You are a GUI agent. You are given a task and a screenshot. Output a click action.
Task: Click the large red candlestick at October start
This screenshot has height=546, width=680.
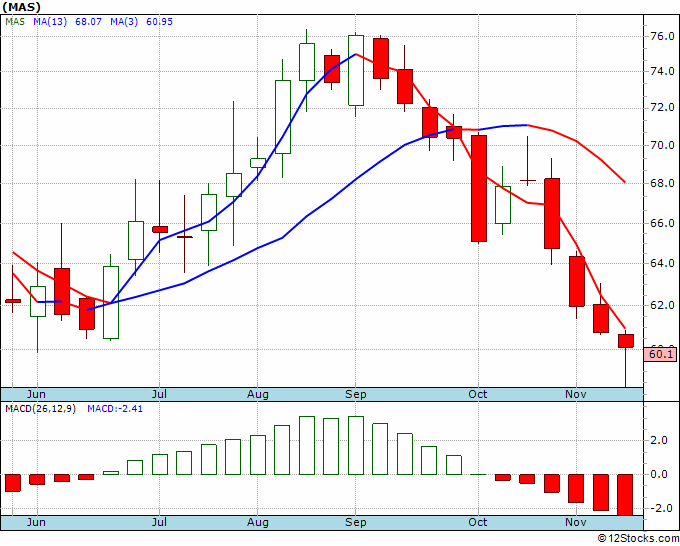point(479,188)
